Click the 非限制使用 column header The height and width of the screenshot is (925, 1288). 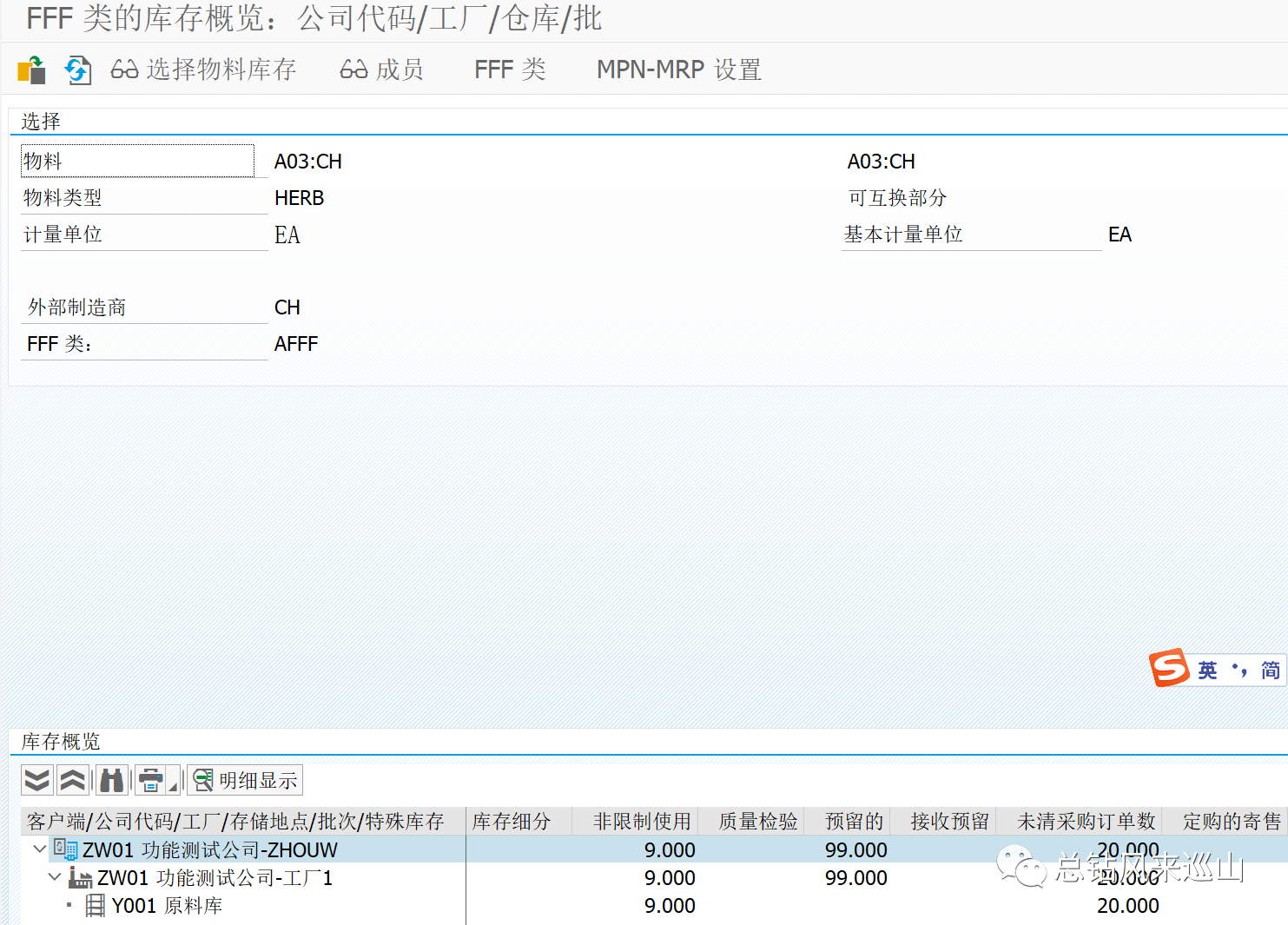pyautogui.click(x=635, y=821)
